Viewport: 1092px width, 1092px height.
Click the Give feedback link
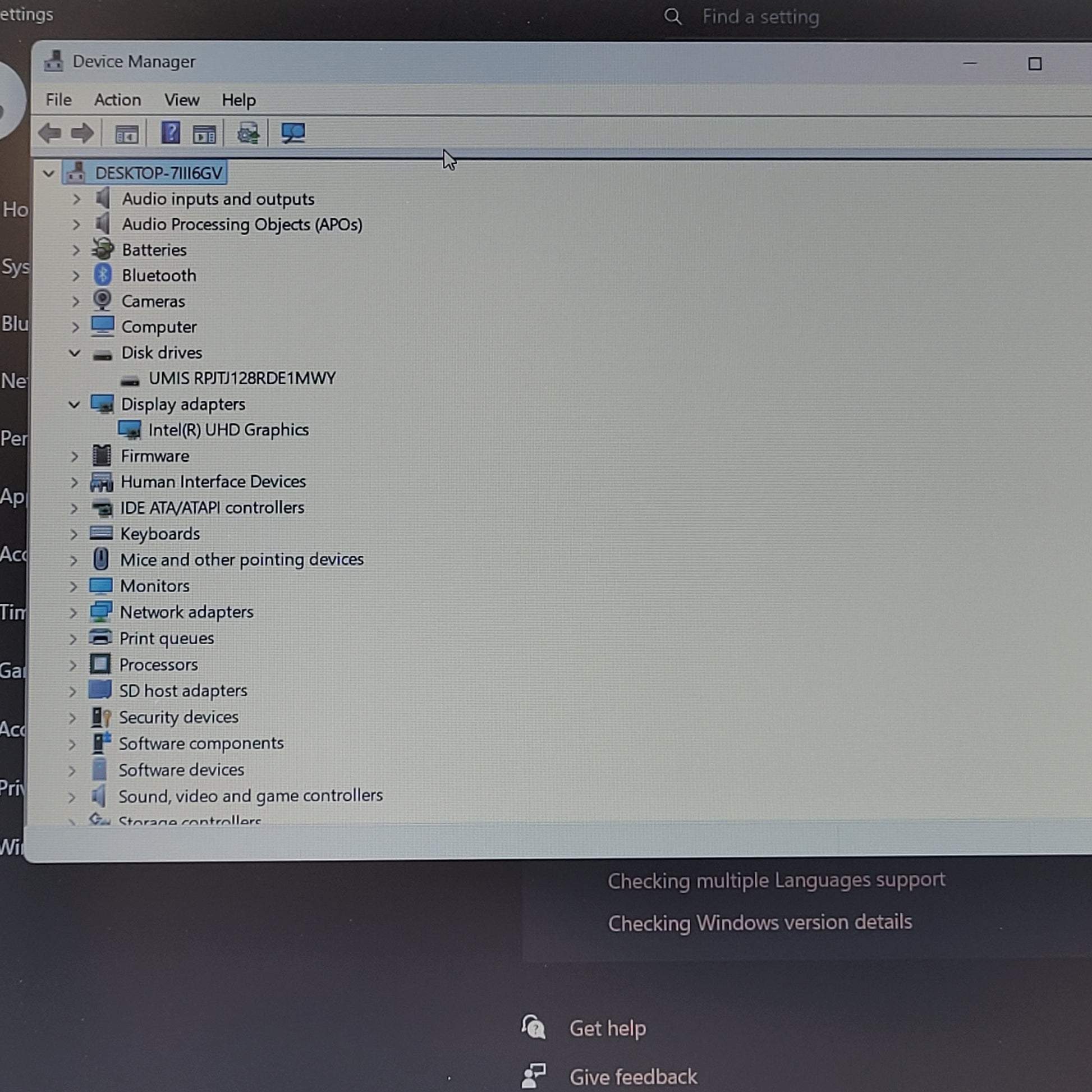[632, 1077]
